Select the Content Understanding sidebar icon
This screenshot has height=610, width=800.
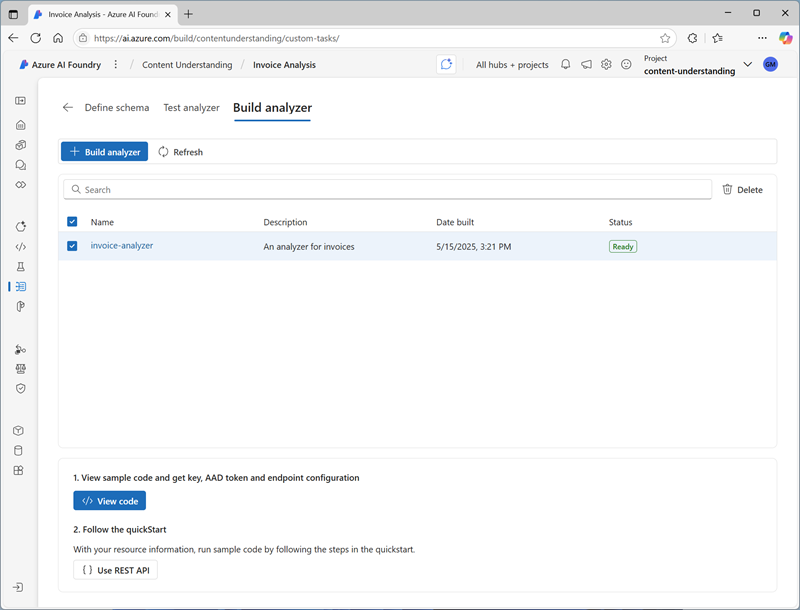20,287
